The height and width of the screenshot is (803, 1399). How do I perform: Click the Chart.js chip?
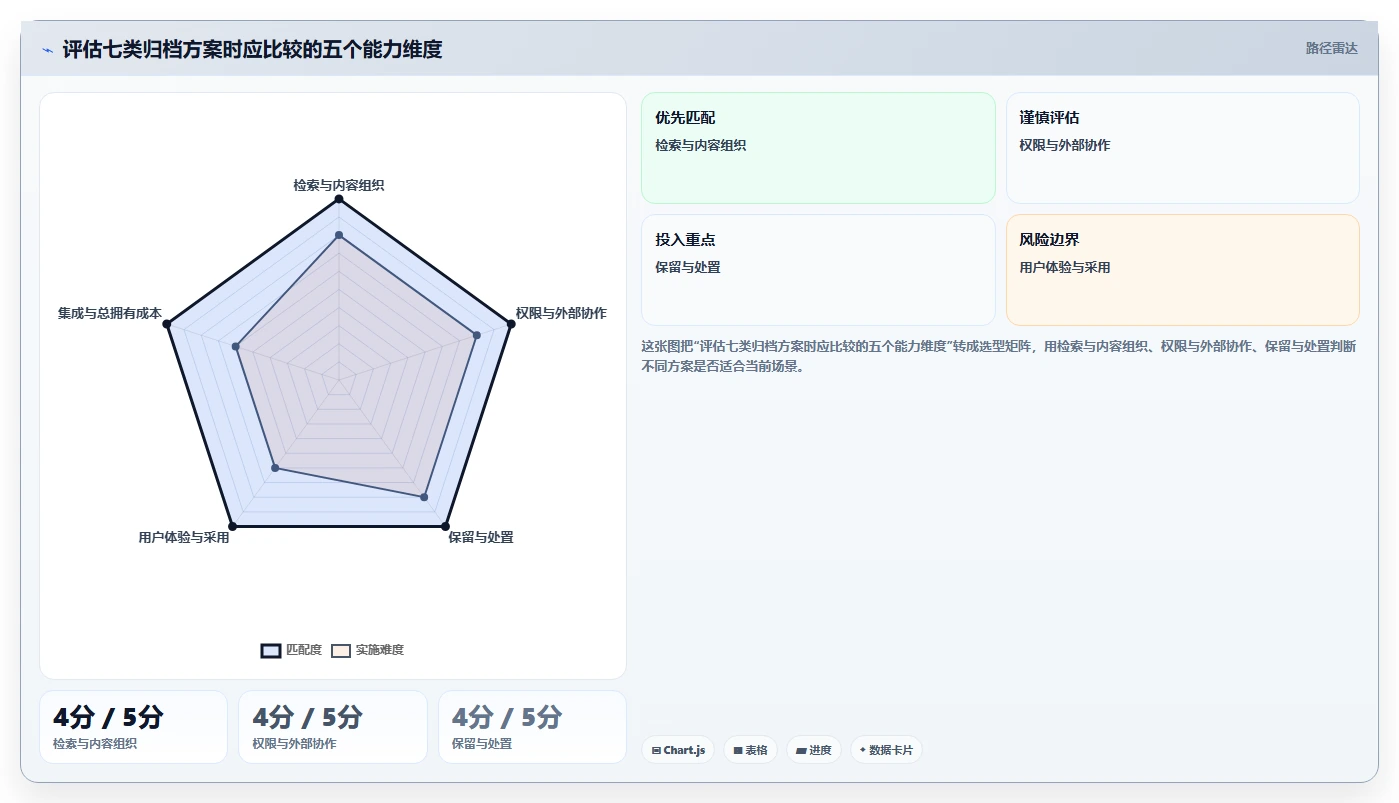click(678, 750)
